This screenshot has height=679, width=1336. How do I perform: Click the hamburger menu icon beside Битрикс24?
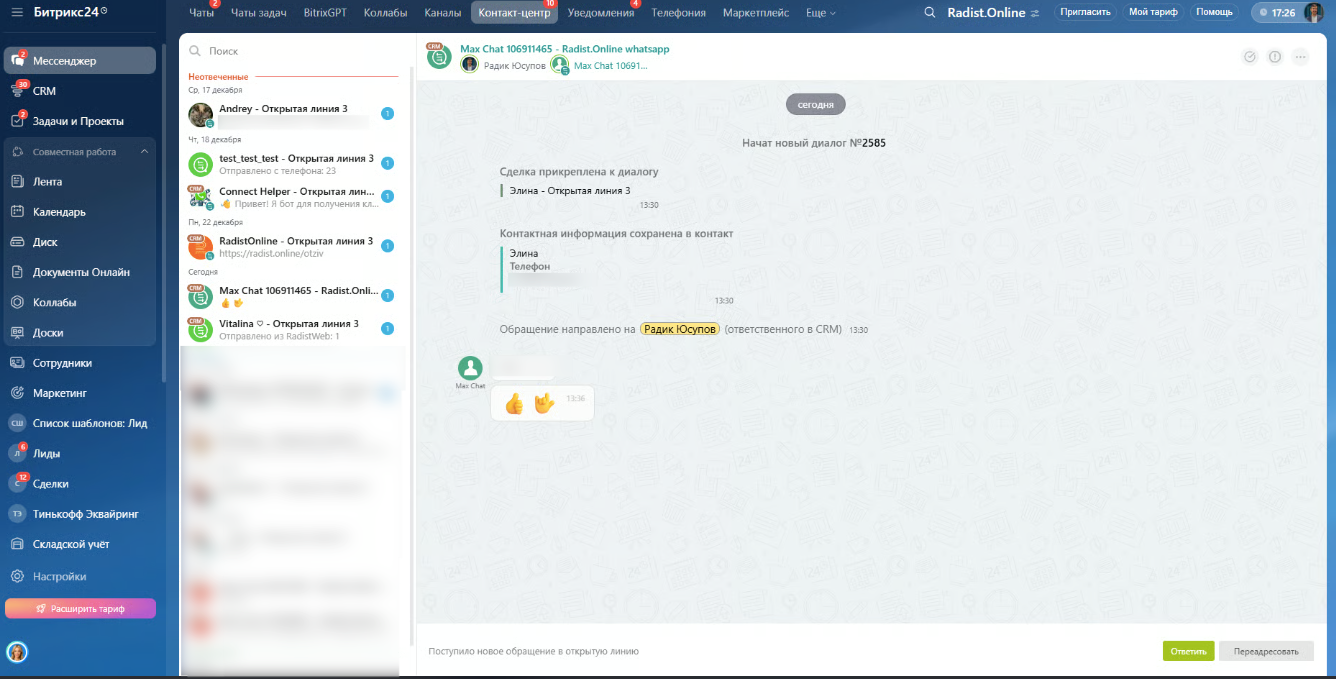click(17, 13)
